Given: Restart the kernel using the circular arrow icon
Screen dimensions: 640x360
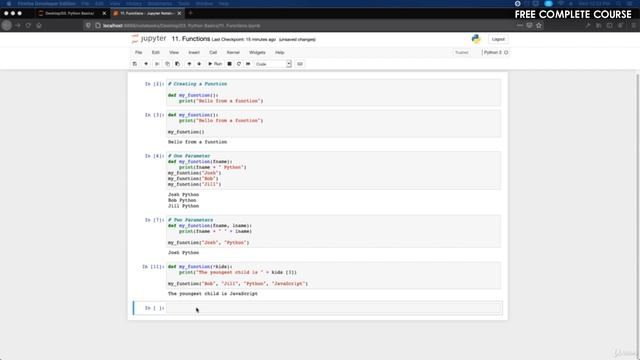Looking at the screenshot, I should click(239, 64).
